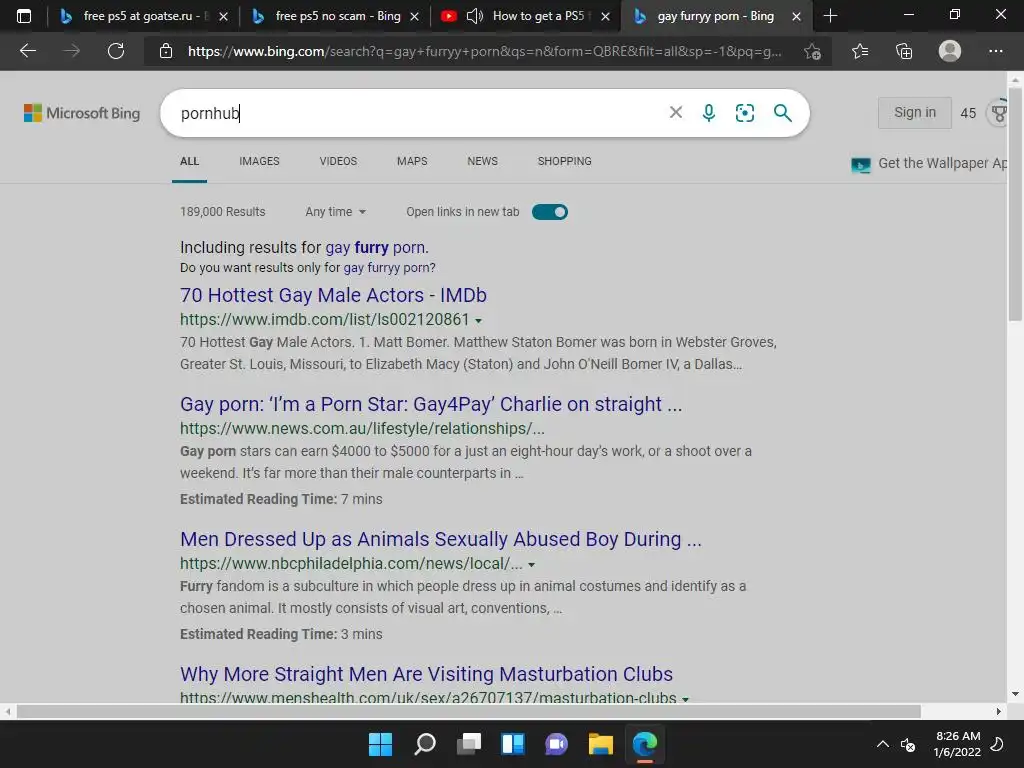Open Straight Men Masturbation Clubs result

coord(426,674)
